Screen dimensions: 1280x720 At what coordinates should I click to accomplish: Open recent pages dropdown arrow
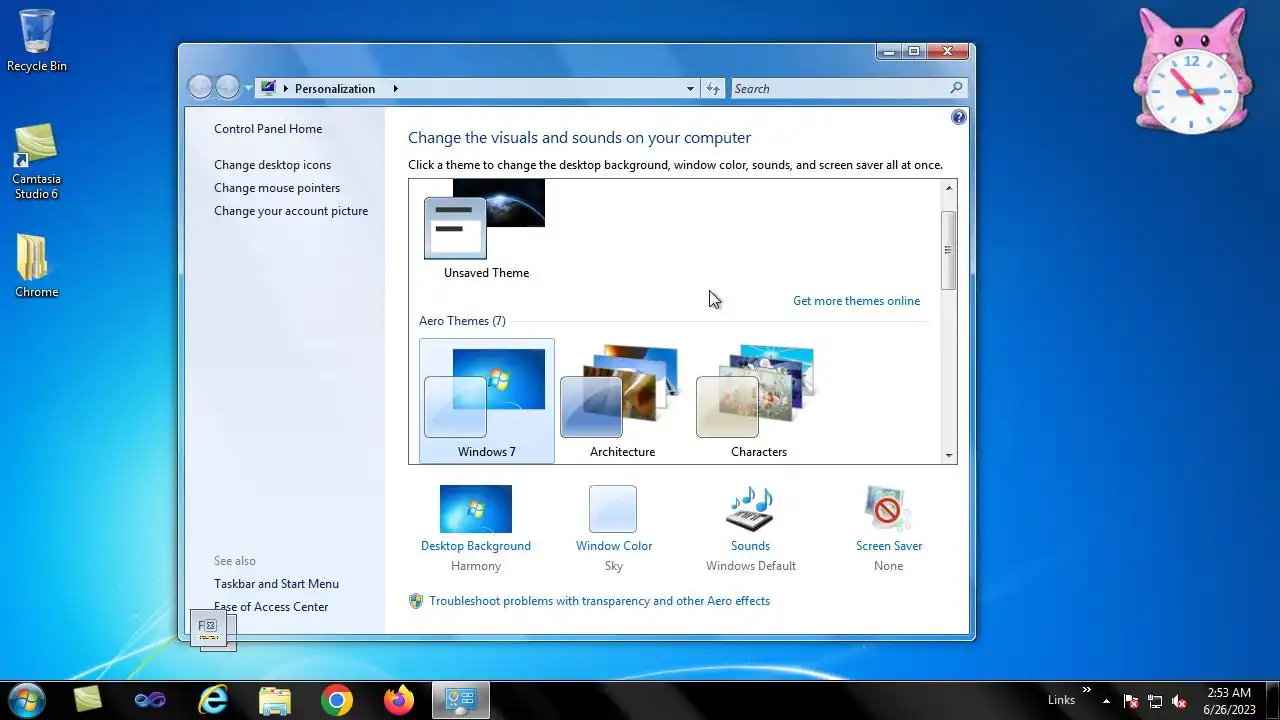[248, 89]
